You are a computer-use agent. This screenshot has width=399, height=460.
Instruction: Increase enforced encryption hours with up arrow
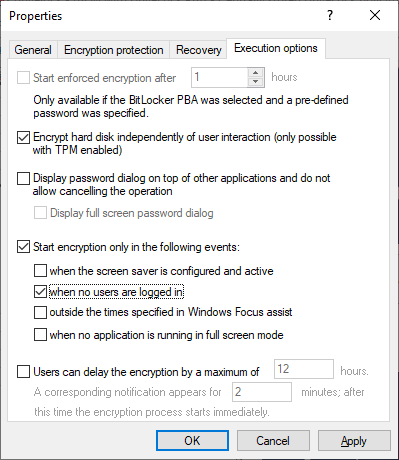click(255, 73)
